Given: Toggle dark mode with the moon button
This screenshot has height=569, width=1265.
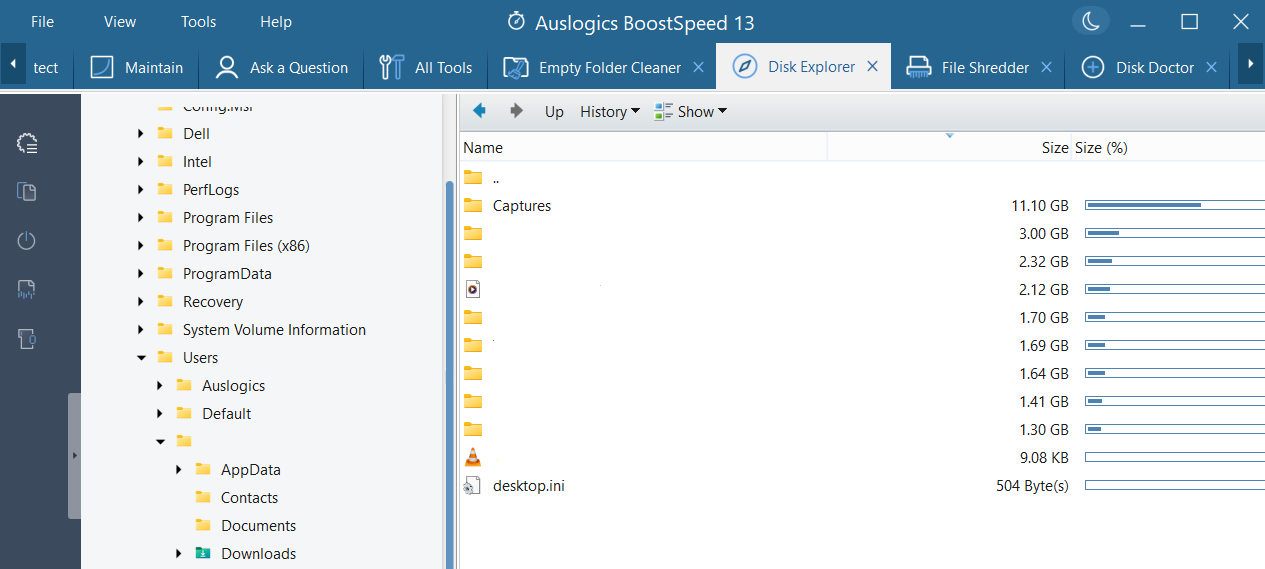Looking at the screenshot, I should (x=1089, y=21).
